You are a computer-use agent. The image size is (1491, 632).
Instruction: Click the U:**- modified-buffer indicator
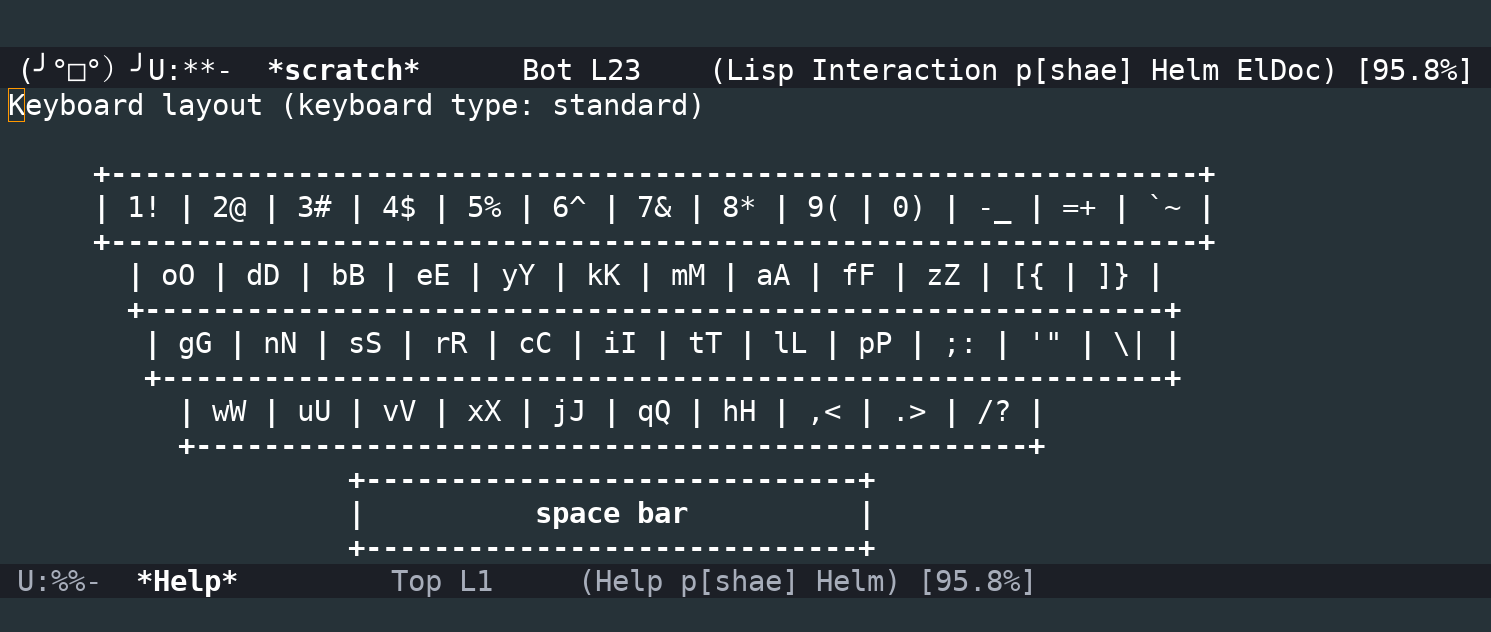coord(189,70)
